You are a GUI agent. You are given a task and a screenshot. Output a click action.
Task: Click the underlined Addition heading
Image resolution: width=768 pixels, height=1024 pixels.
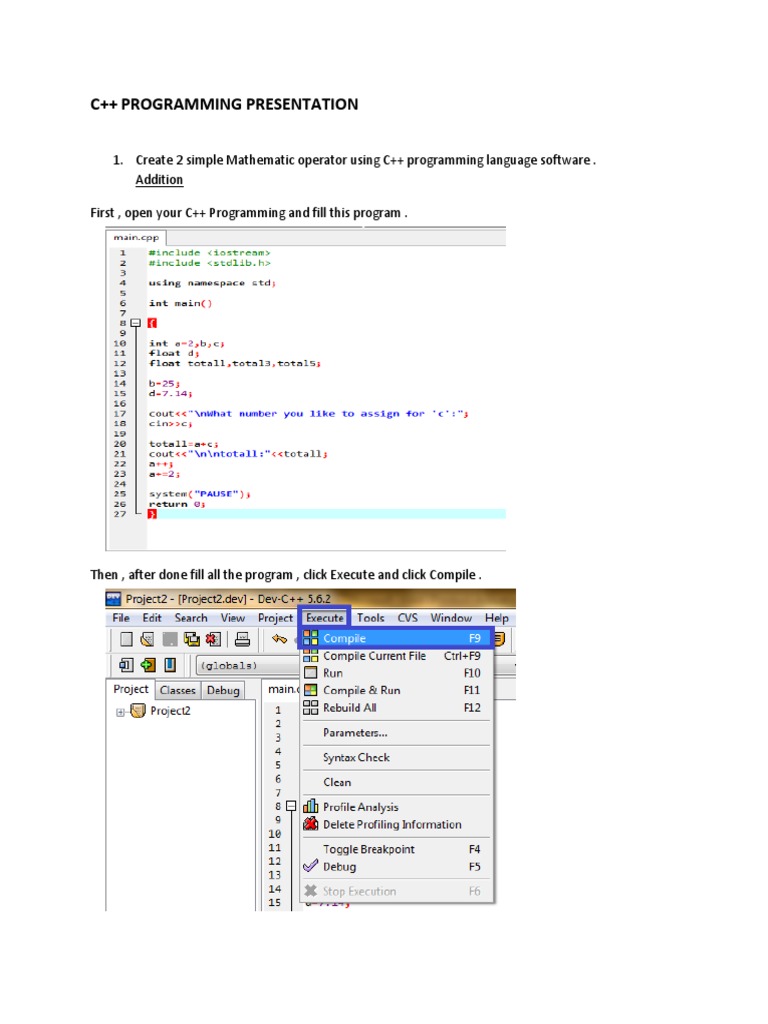(x=159, y=180)
